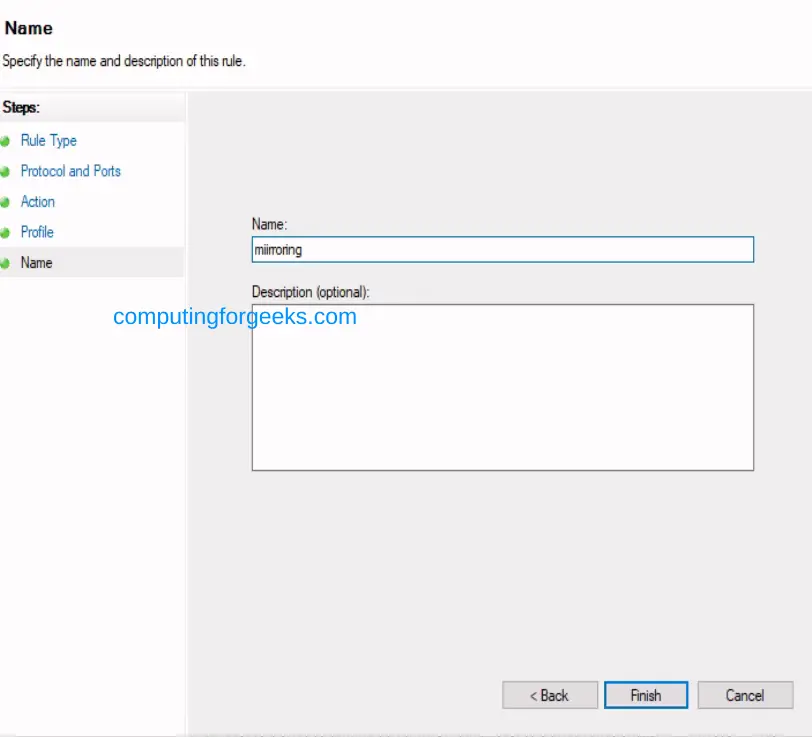Cancel the new rule wizard
Image resolution: width=812 pixels, height=737 pixels.
745,695
